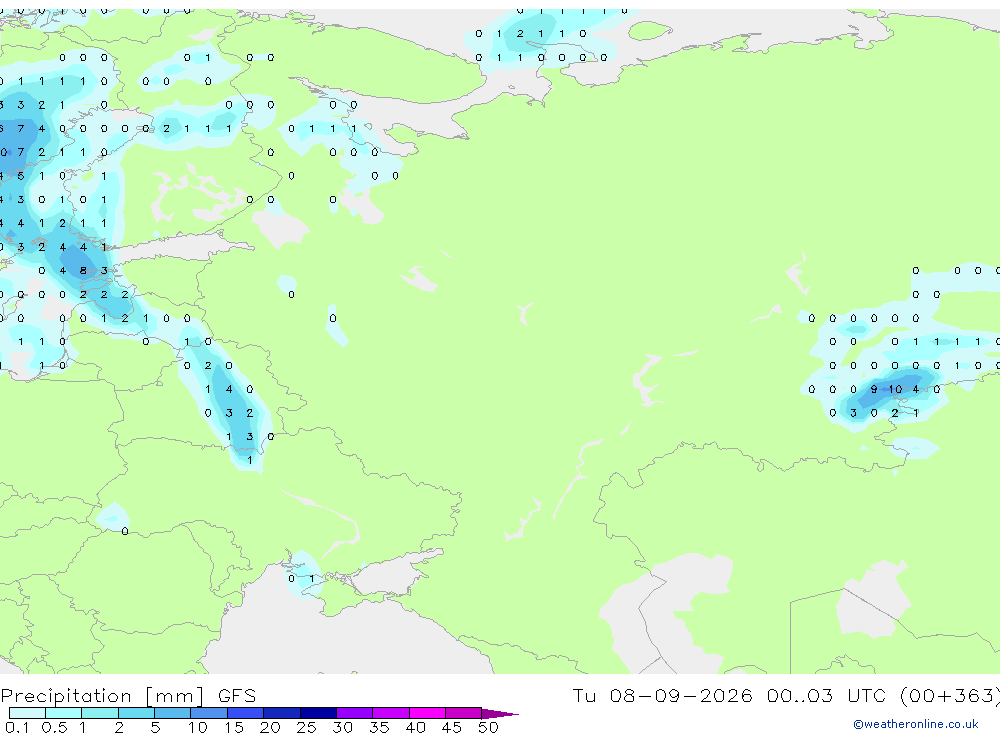Viewport: 1000px width, 733px height.
Task: Click the precipitation value '5' on the map
Action: pyautogui.click(x=21, y=176)
